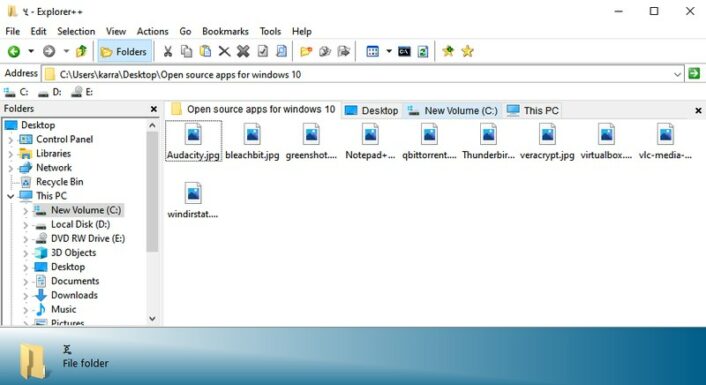The width and height of the screenshot is (706, 385).
Task: Permanently delete with the bold X icon
Action: click(x=243, y=51)
